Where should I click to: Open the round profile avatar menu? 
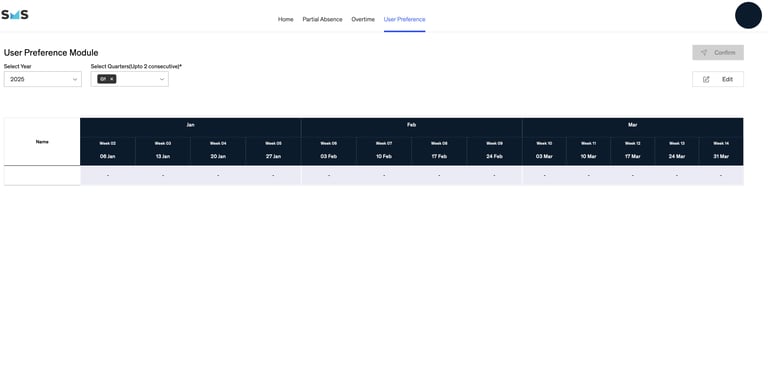[748, 15]
